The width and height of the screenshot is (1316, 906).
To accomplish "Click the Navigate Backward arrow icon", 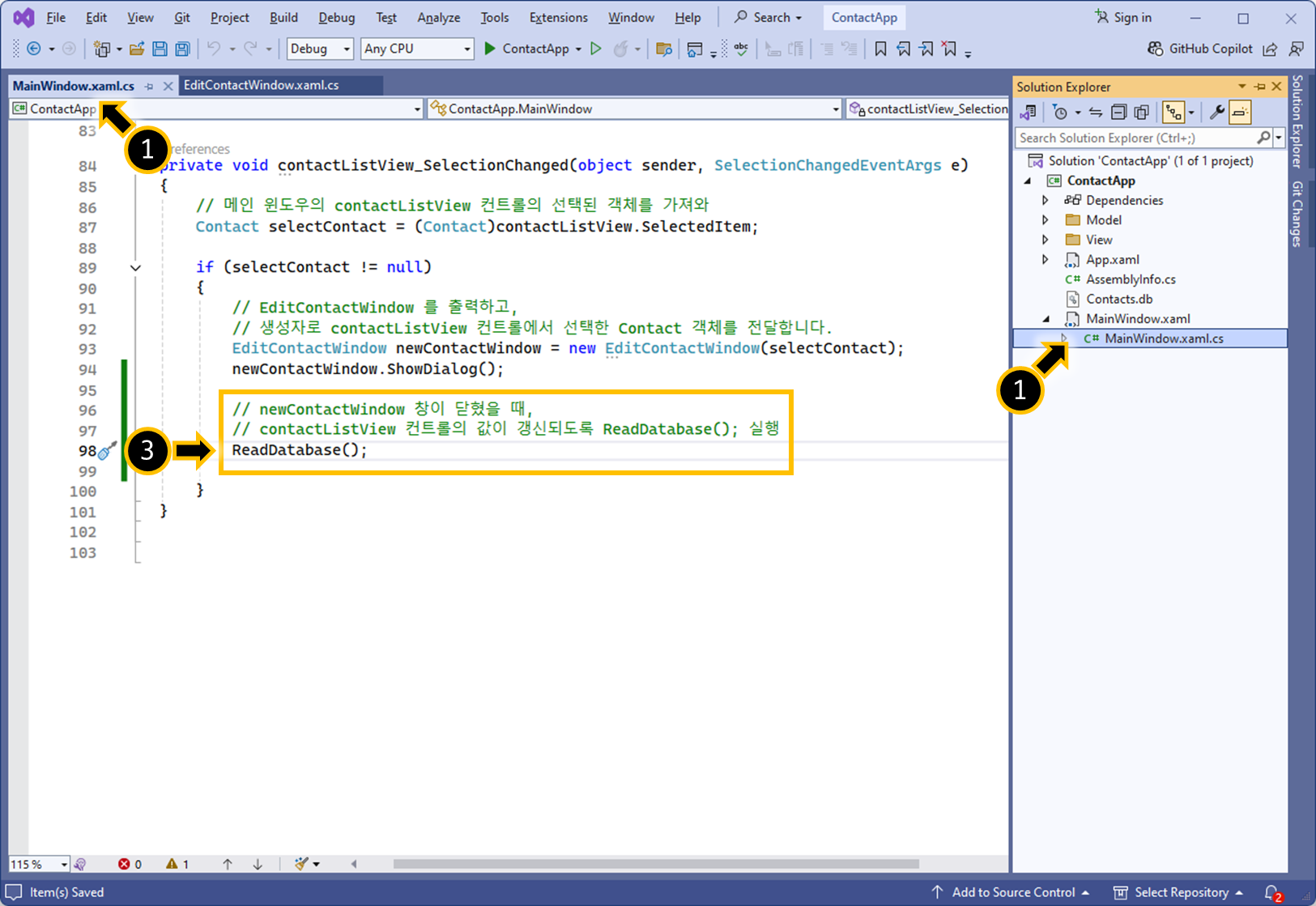I will click(x=34, y=49).
